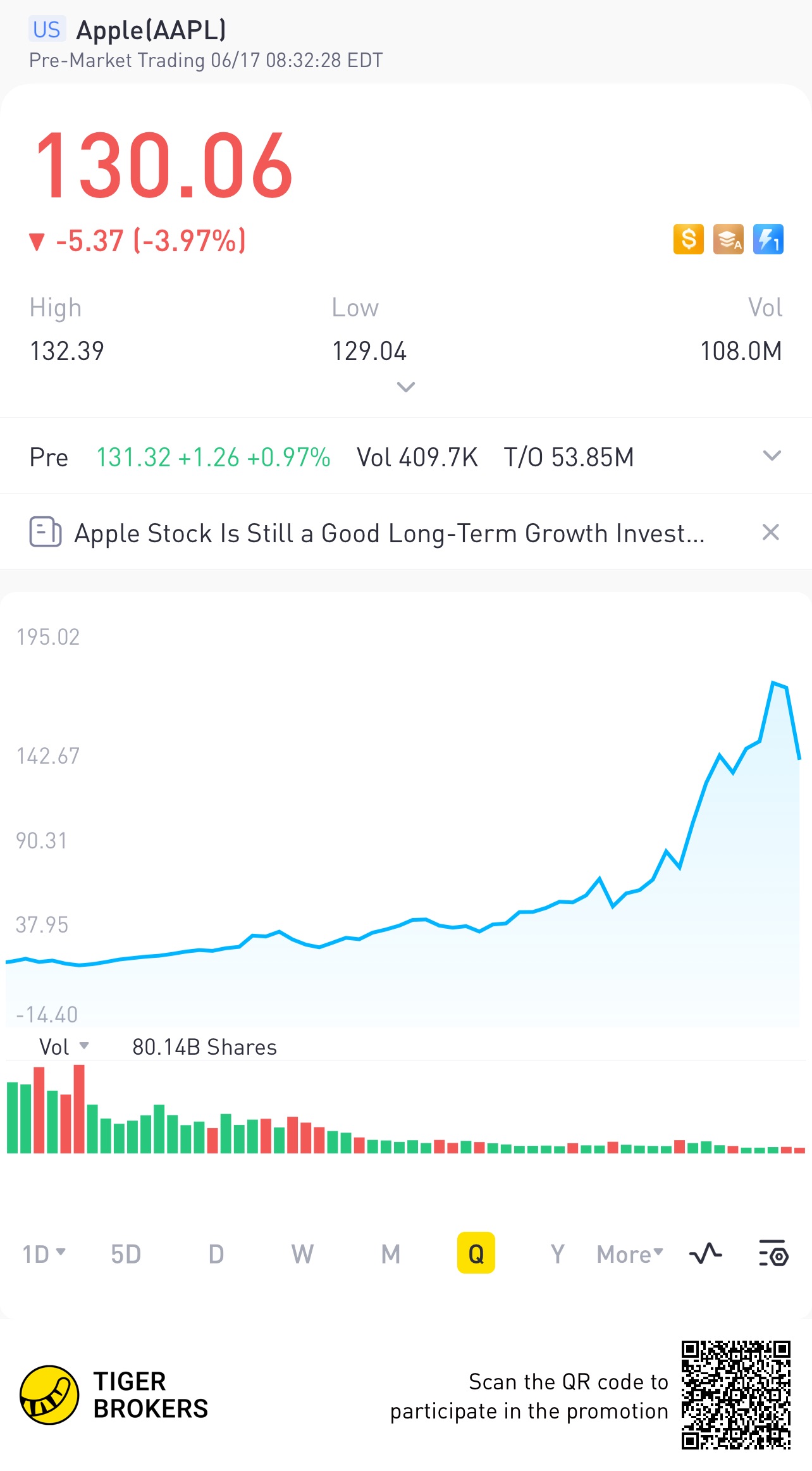
Task: Select the M monthly chart tab
Action: (x=391, y=1254)
